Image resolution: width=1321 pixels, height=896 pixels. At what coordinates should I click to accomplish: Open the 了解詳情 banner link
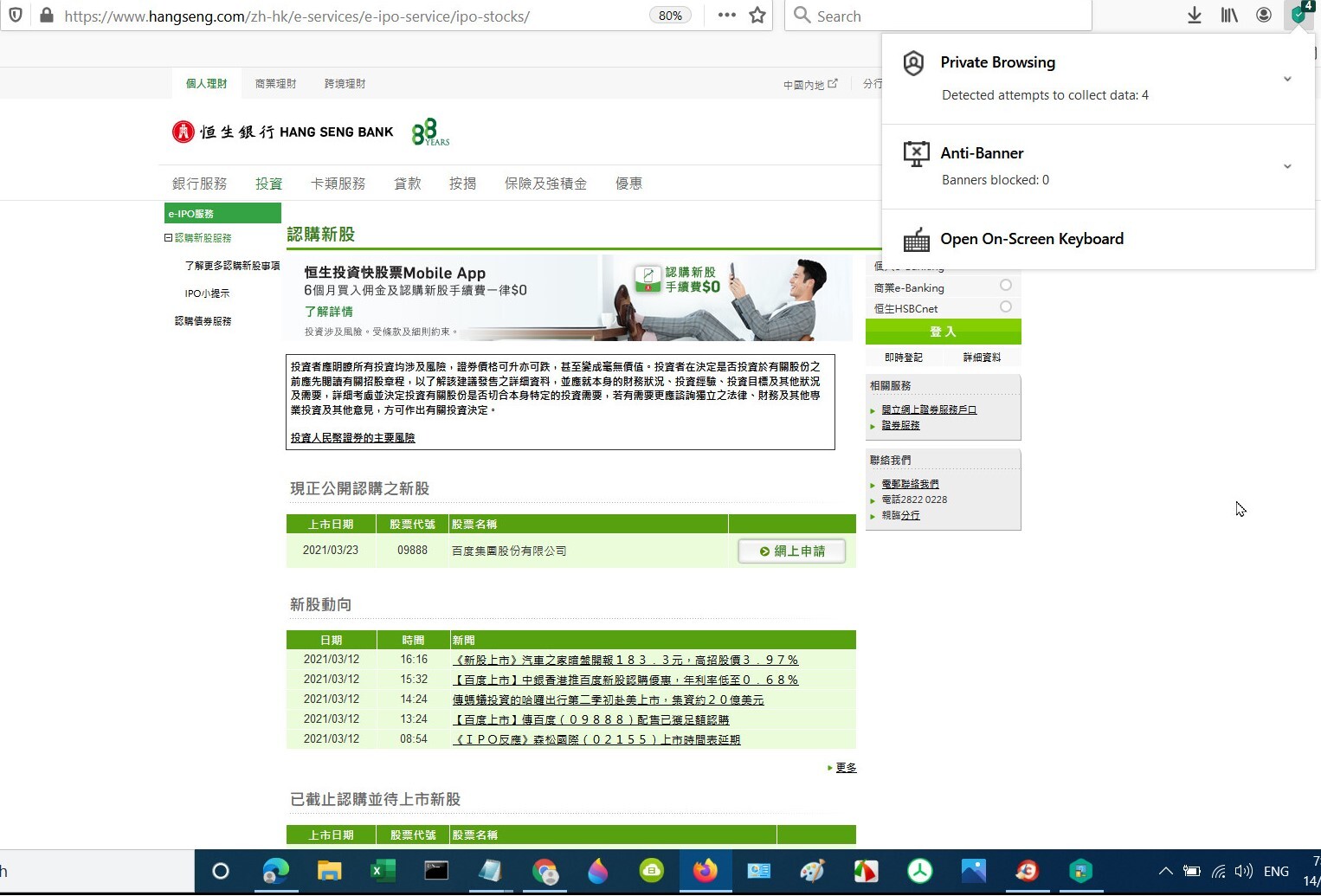tap(328, 312)
